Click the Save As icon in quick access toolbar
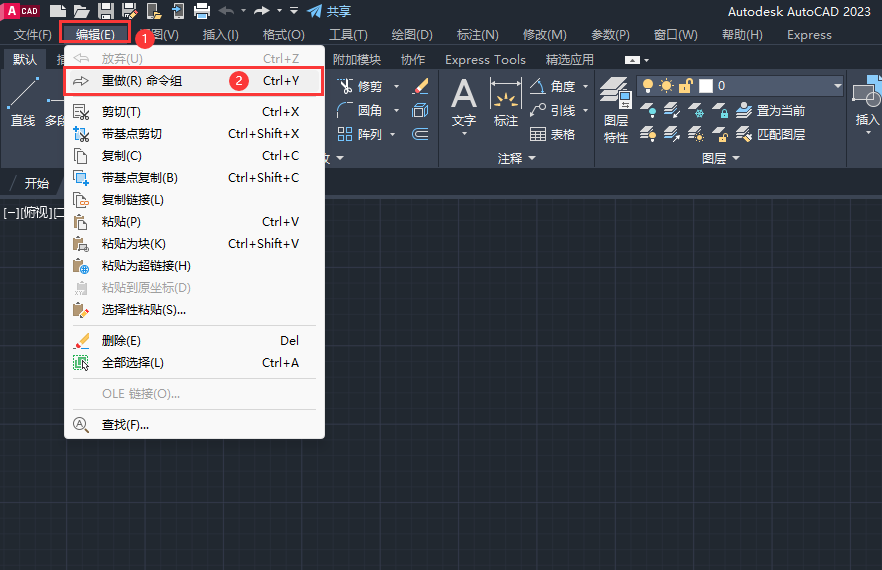Viewport: 882px width, 570px height. point(130,11)
